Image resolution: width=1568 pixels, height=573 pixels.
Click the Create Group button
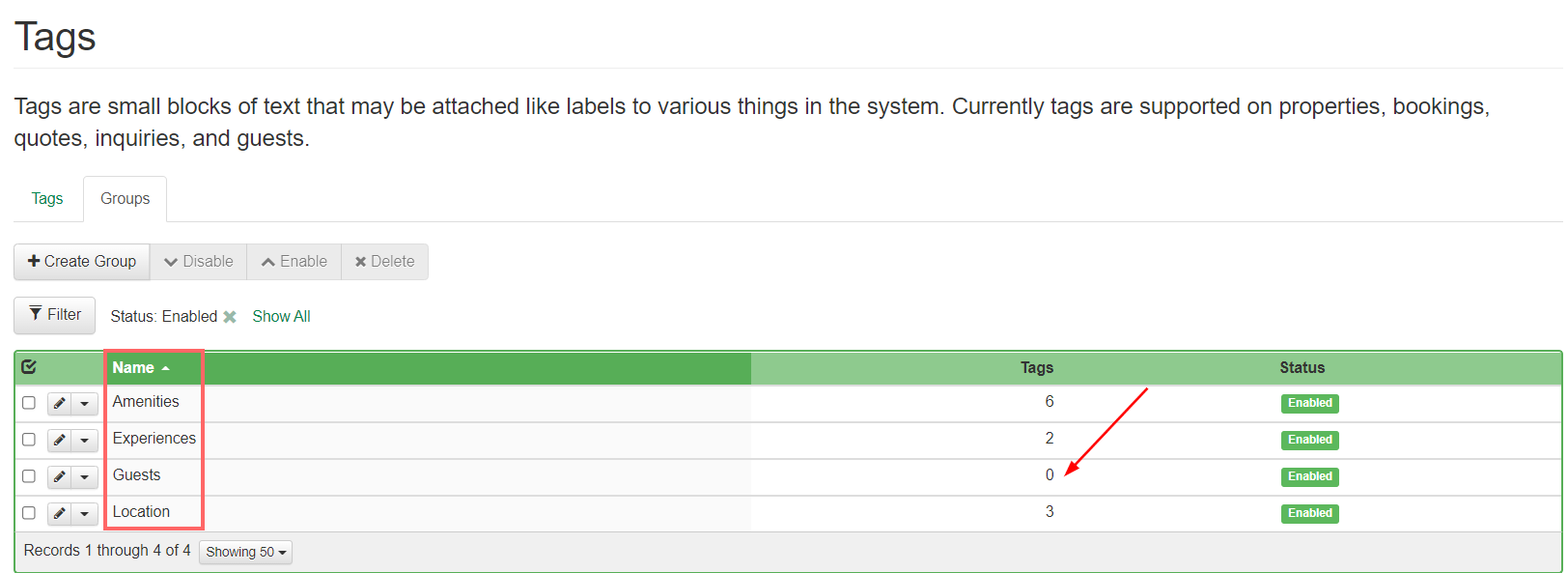pyautogui.click(x=82, y=262)
